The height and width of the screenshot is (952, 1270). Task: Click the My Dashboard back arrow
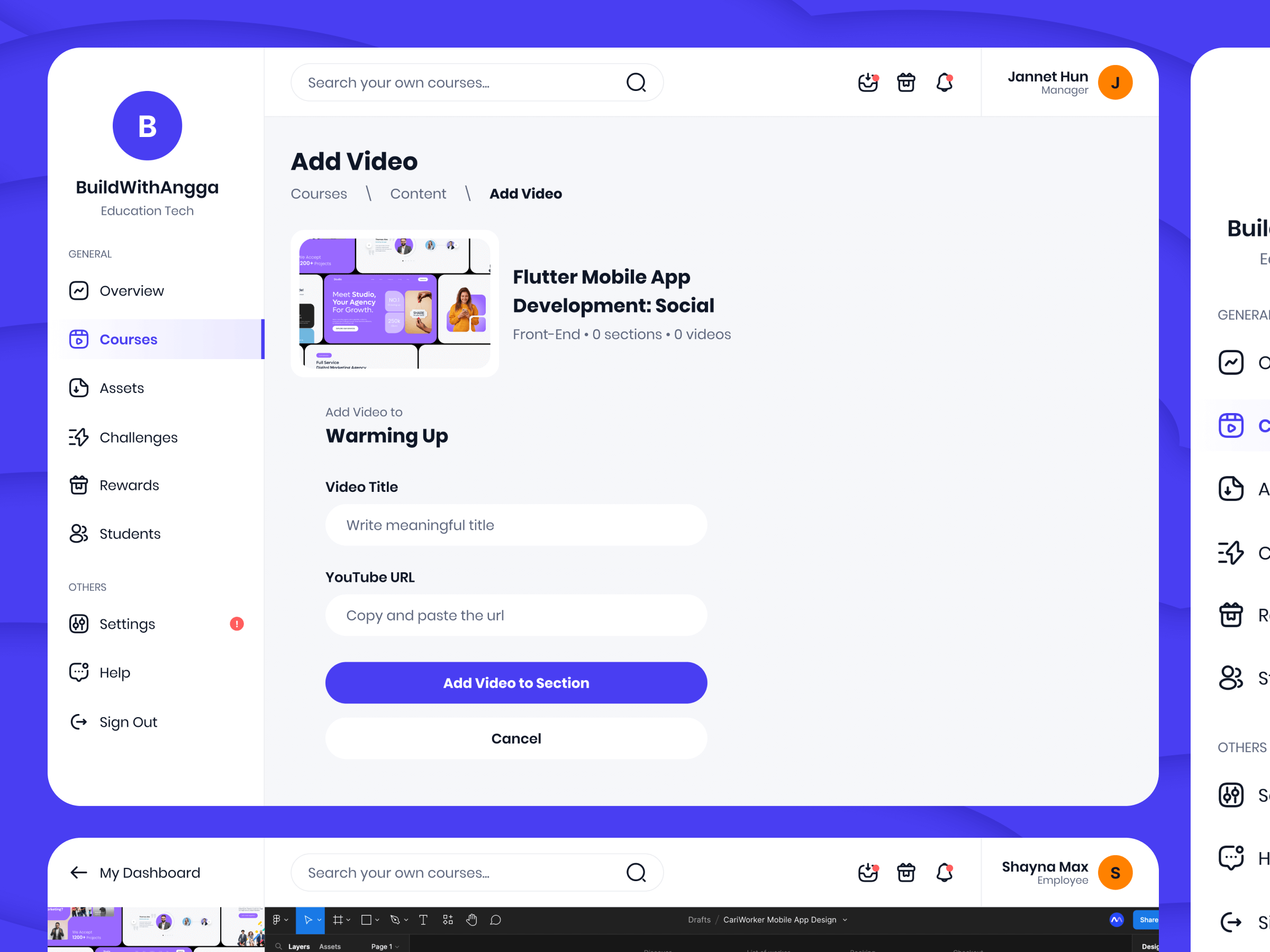coord(79,873)
